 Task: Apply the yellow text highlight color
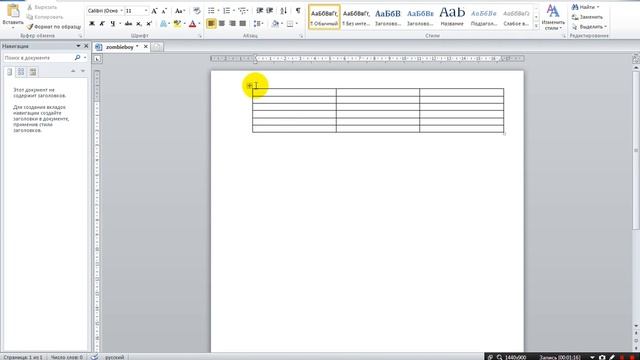(x=177, y=24)
